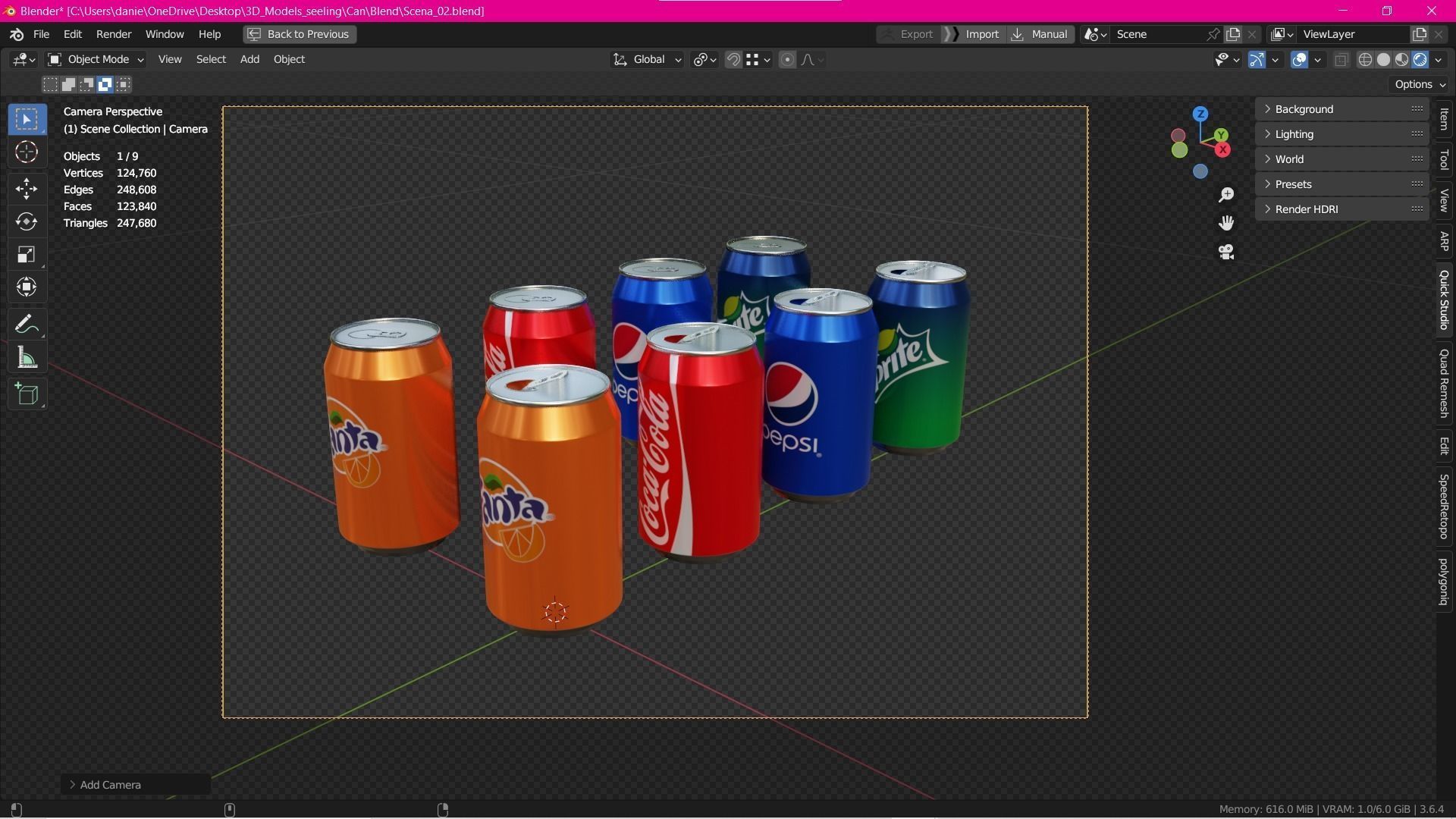This screenshot has width=1456, height=819.
Task: Open the editor type dropdown
Action: 24,59
